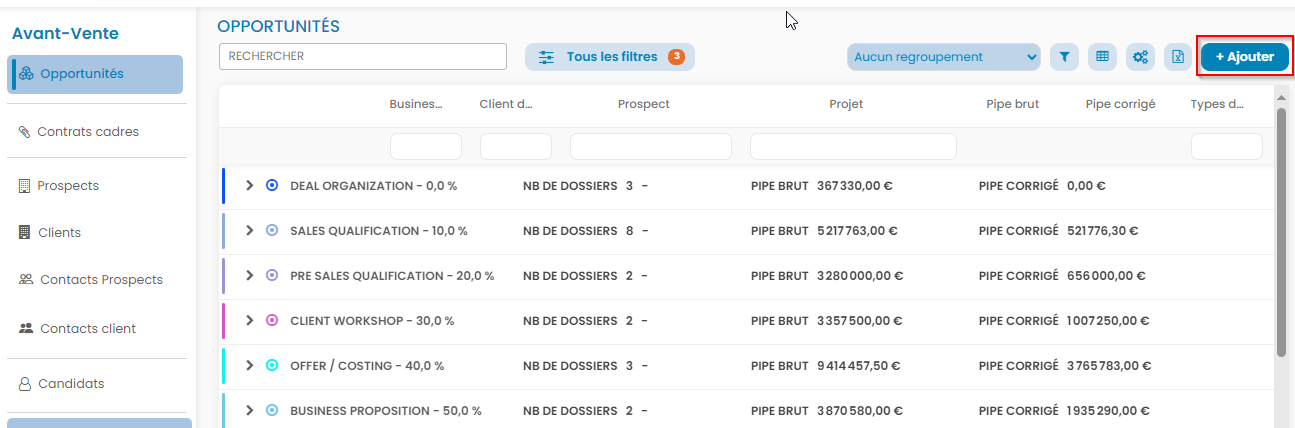
Task: Open Opportunités in the sidebar
Action: point(95,74)
